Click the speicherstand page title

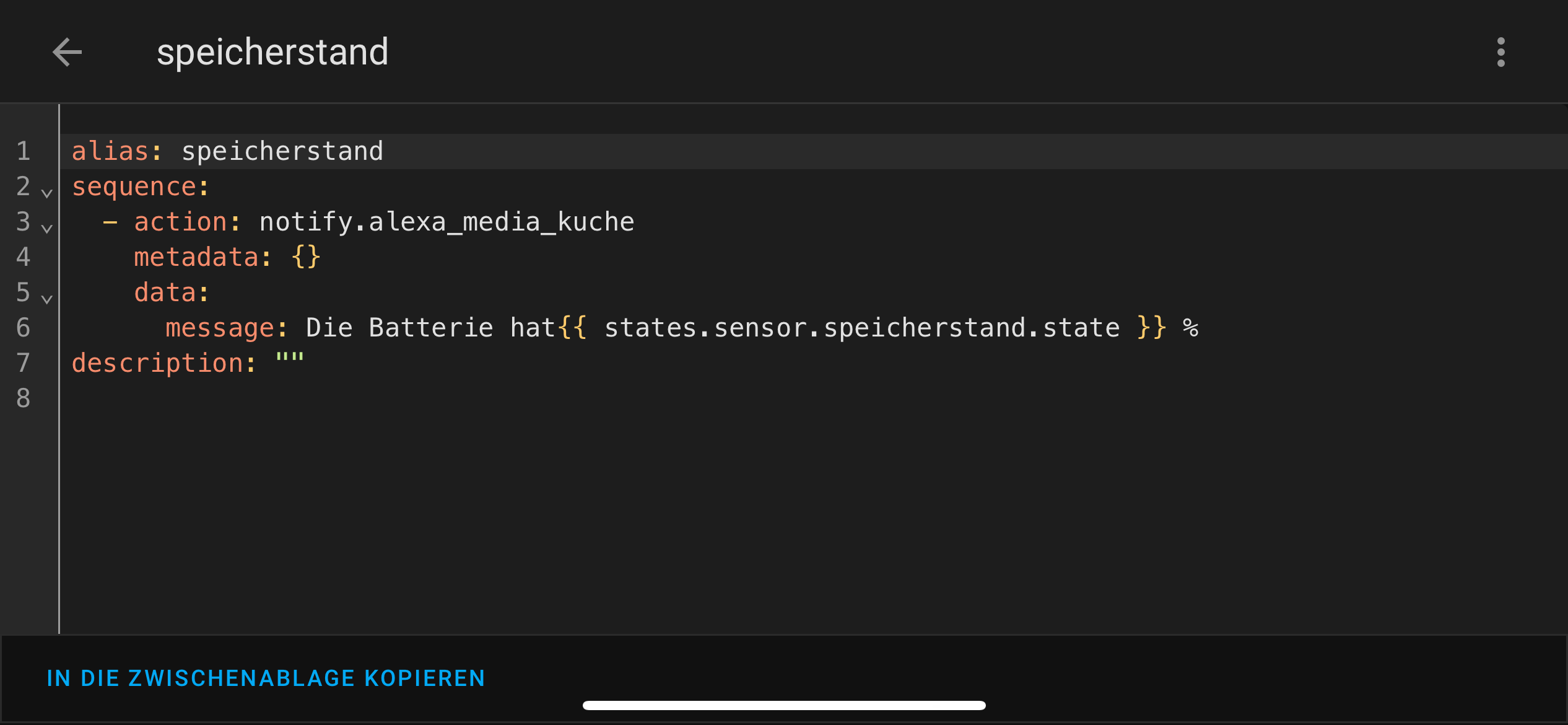tap(272, 52)
